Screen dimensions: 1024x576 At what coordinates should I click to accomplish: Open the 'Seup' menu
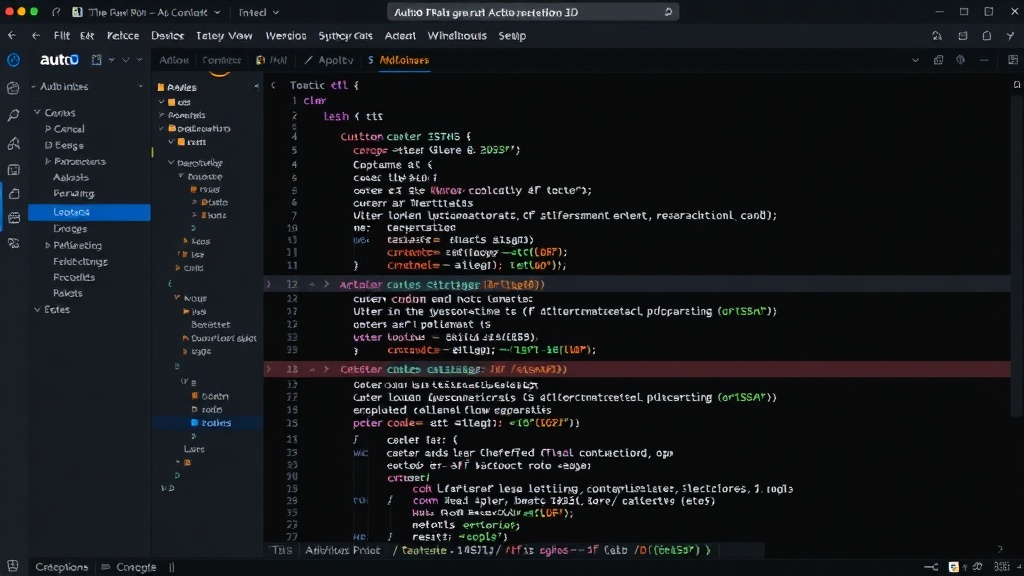(x=512, y=36)
